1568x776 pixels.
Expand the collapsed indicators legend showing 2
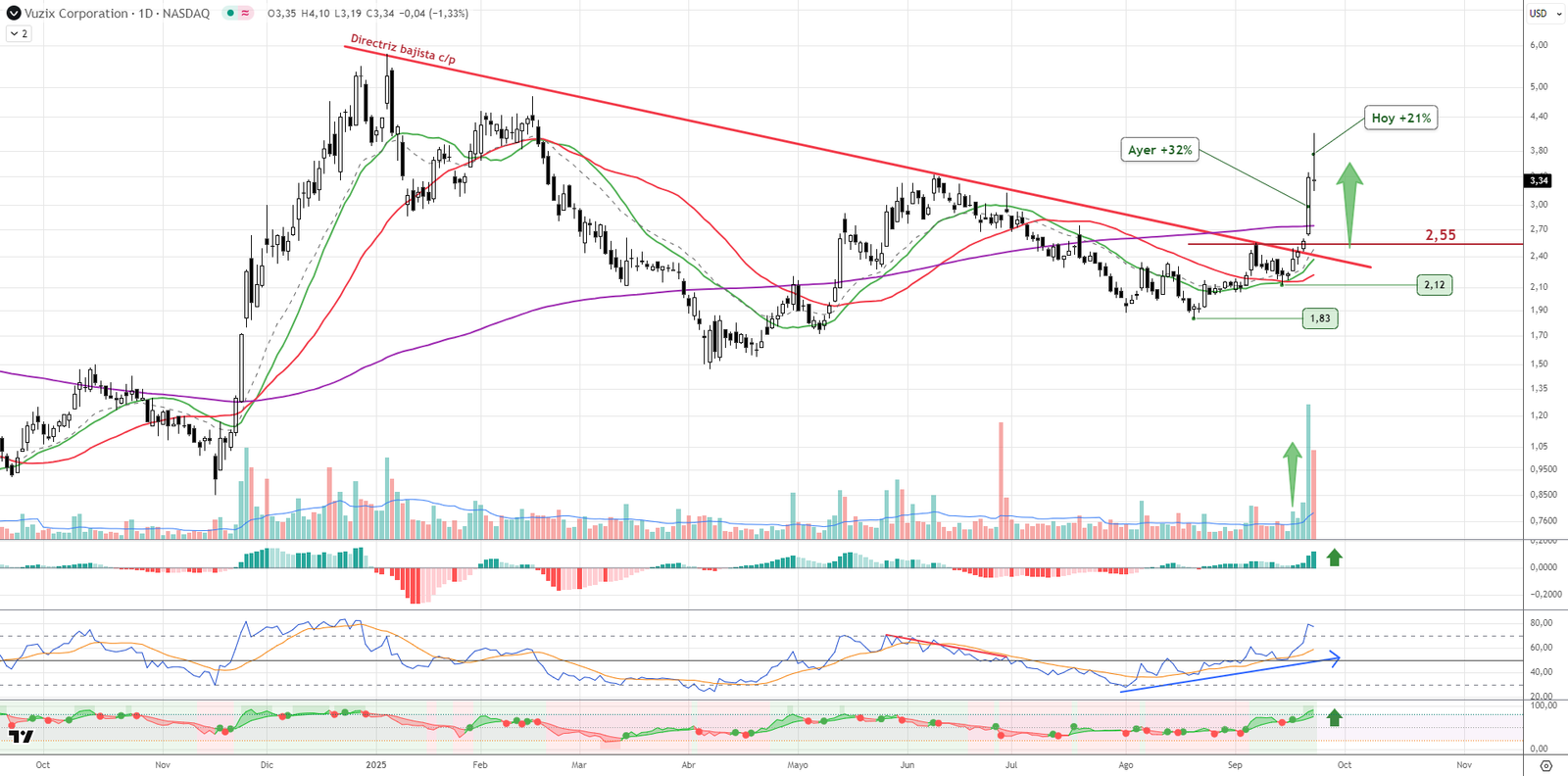coord(19,33)
